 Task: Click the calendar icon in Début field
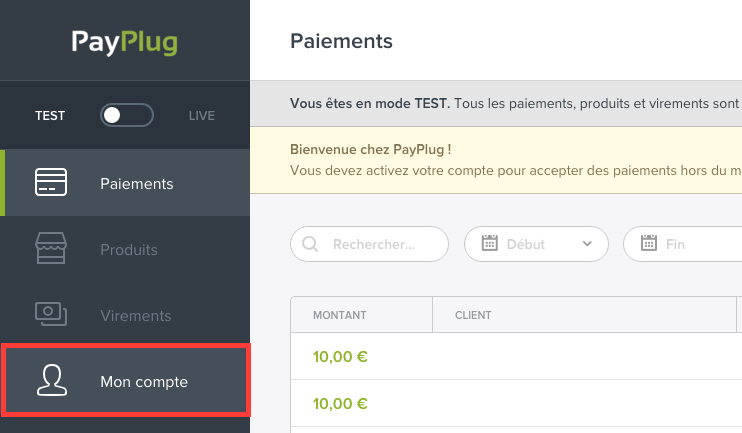489,243
